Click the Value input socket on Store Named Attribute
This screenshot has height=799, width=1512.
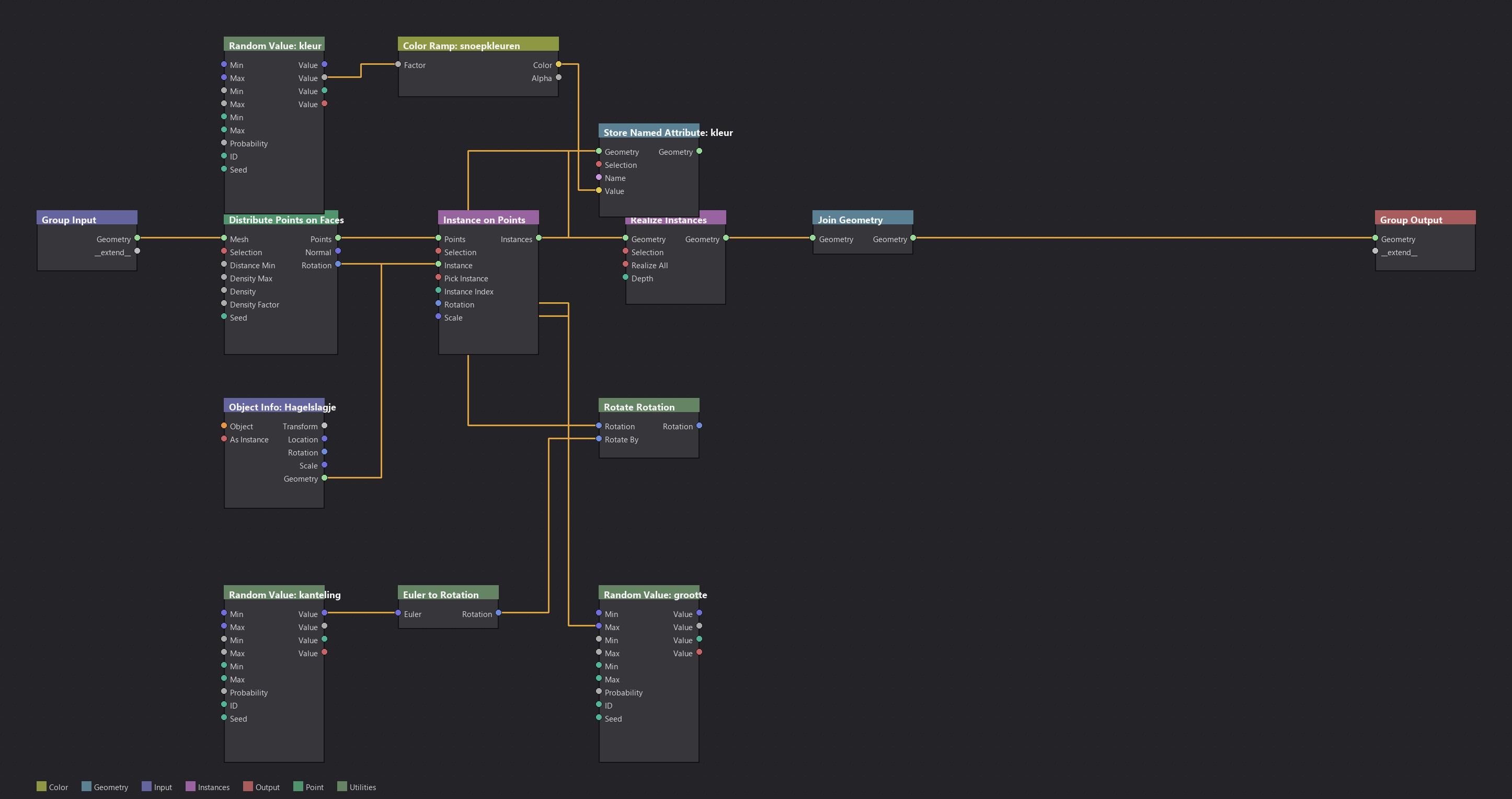coord(599,190)
